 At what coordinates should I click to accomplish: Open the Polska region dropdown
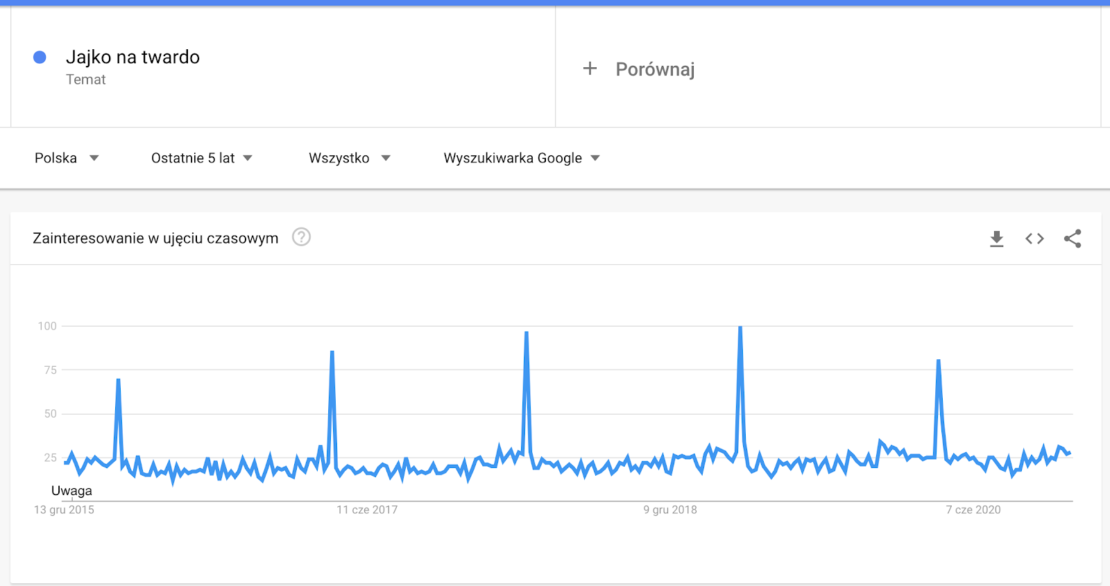coord(67,157)
